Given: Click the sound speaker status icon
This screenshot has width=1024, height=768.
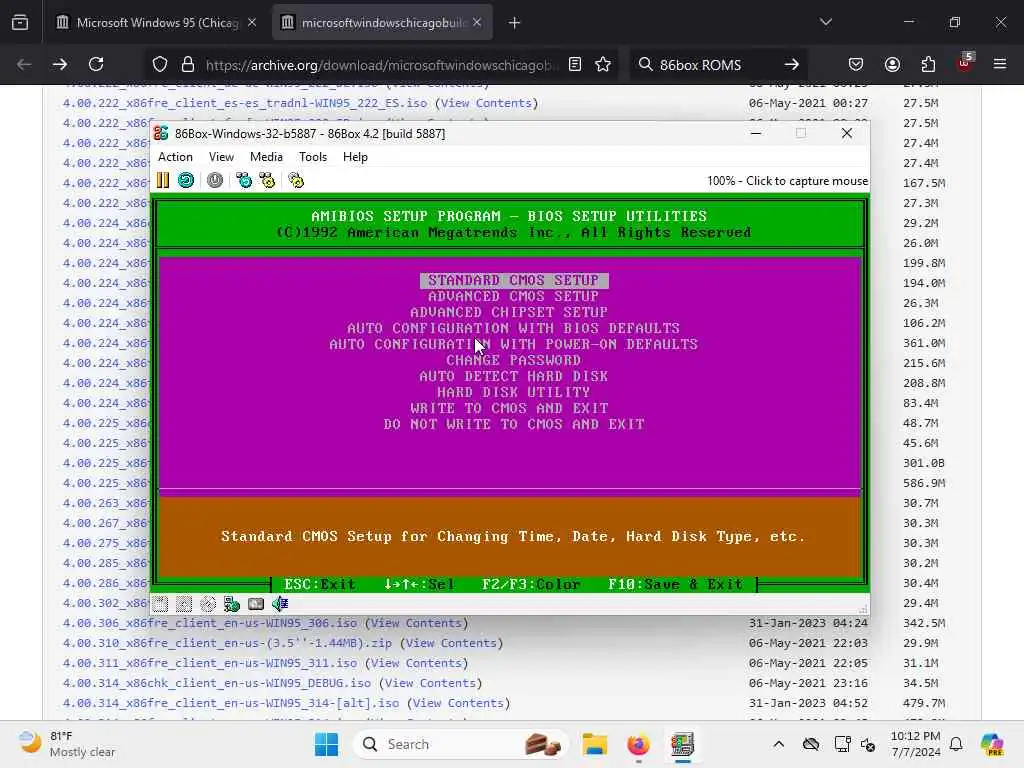Looking at the screenshot, I should [x=280, y=604].
